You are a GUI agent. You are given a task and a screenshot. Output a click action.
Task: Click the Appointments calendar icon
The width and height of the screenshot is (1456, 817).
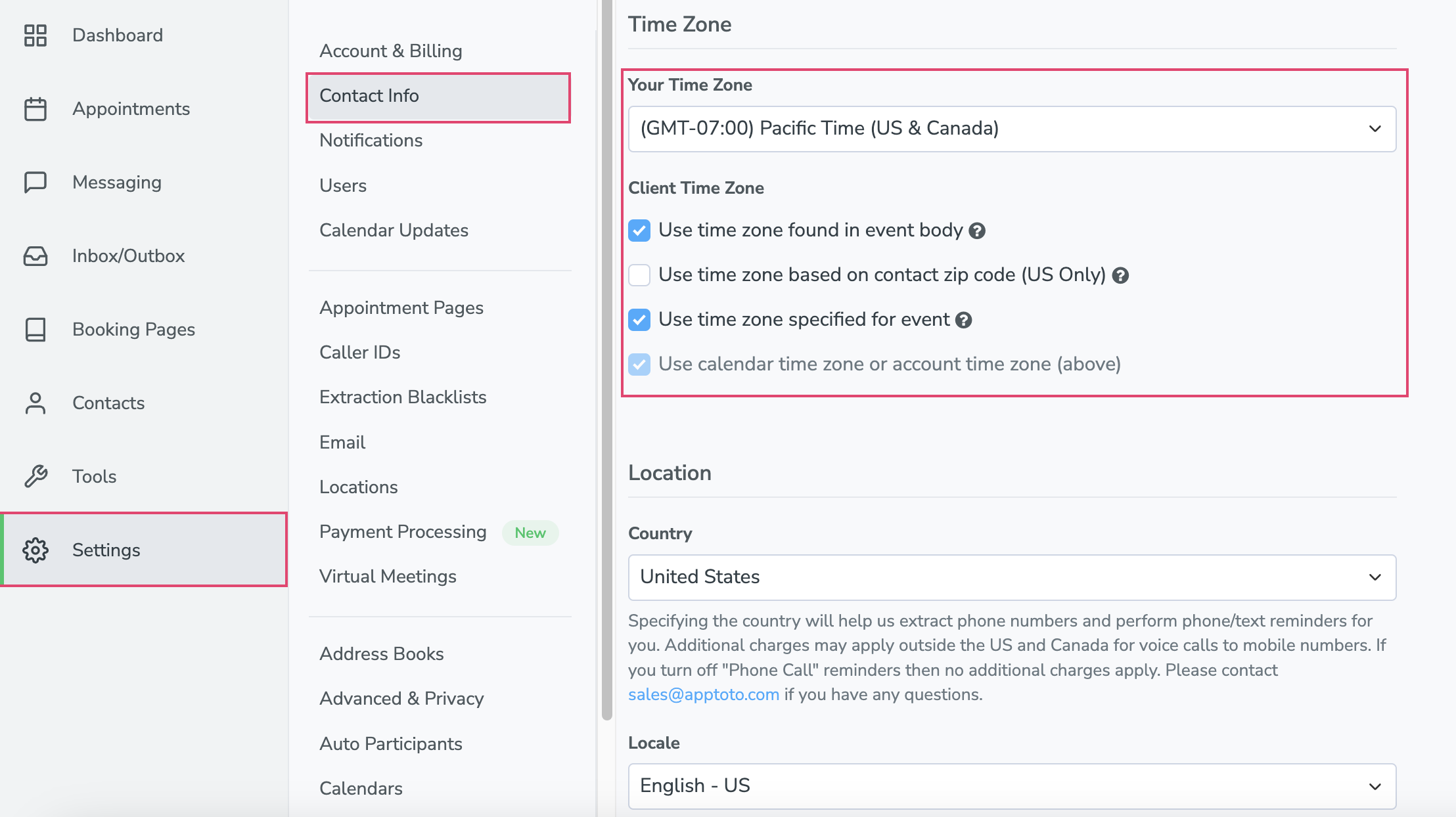(35, 109)
